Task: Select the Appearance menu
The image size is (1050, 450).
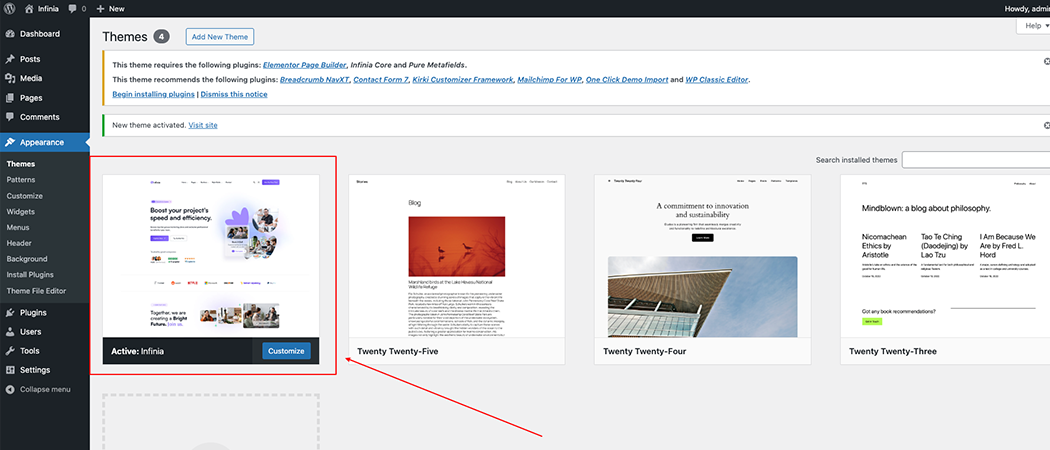Action: 44,142
